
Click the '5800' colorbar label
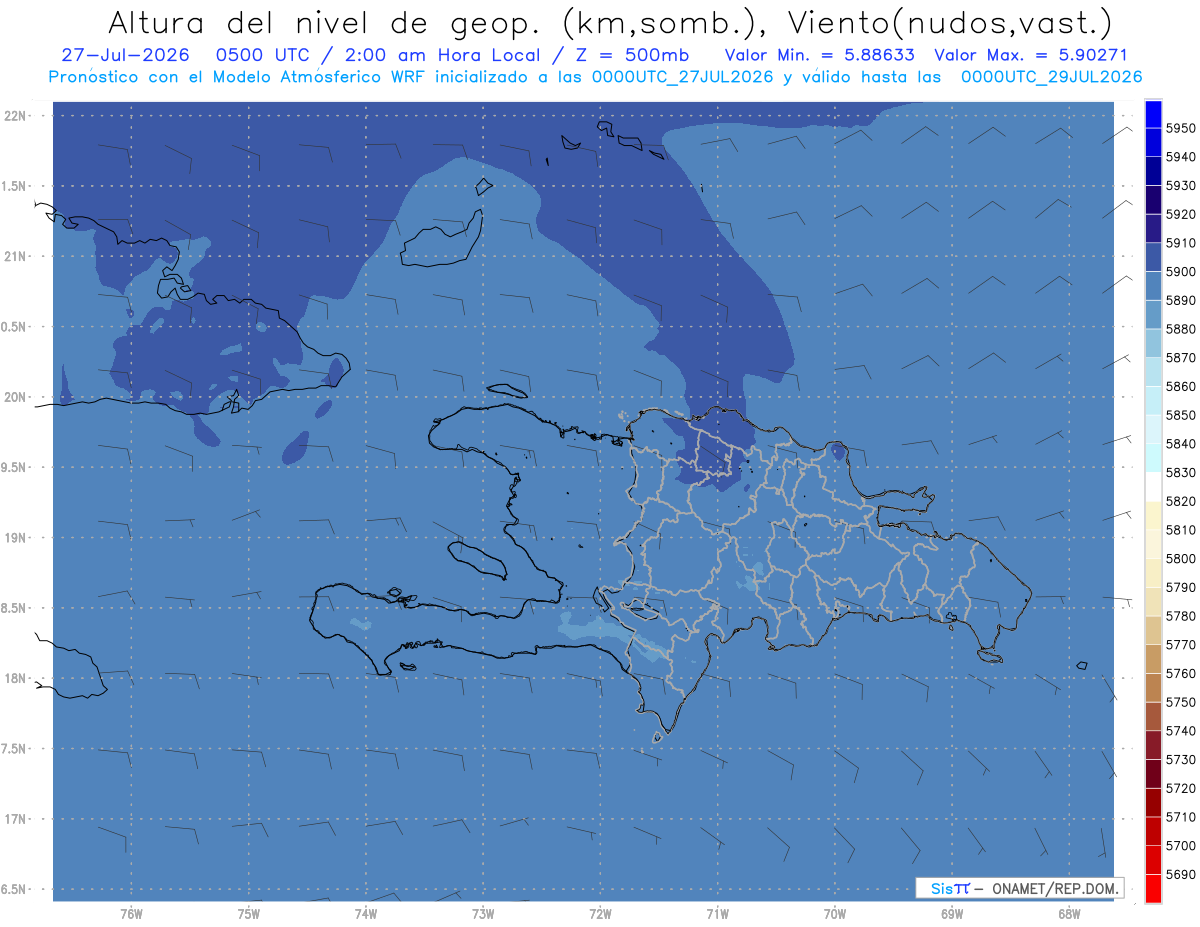point(1181,559)
